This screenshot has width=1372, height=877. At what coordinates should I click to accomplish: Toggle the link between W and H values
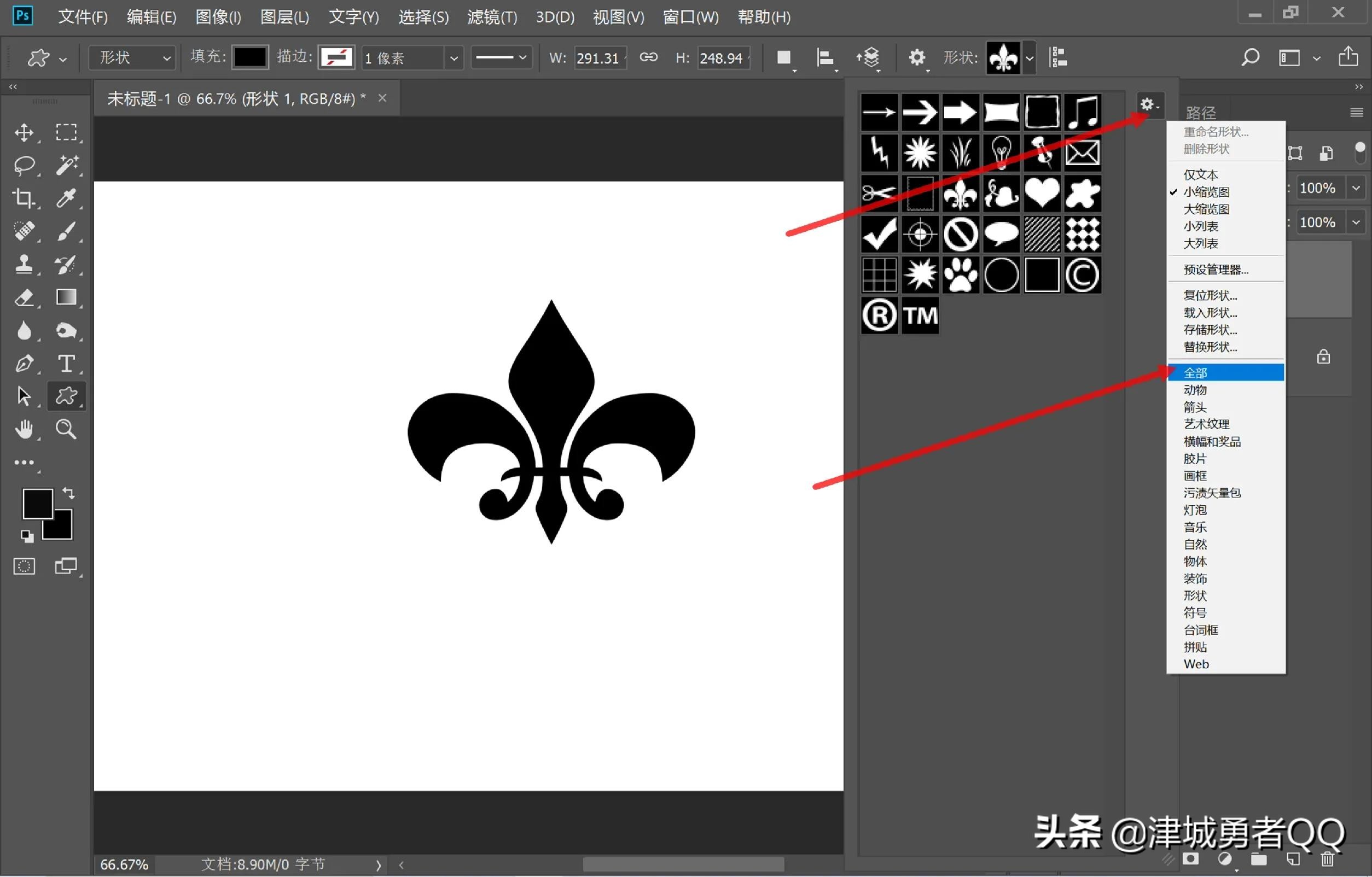[x=648, y=57]
